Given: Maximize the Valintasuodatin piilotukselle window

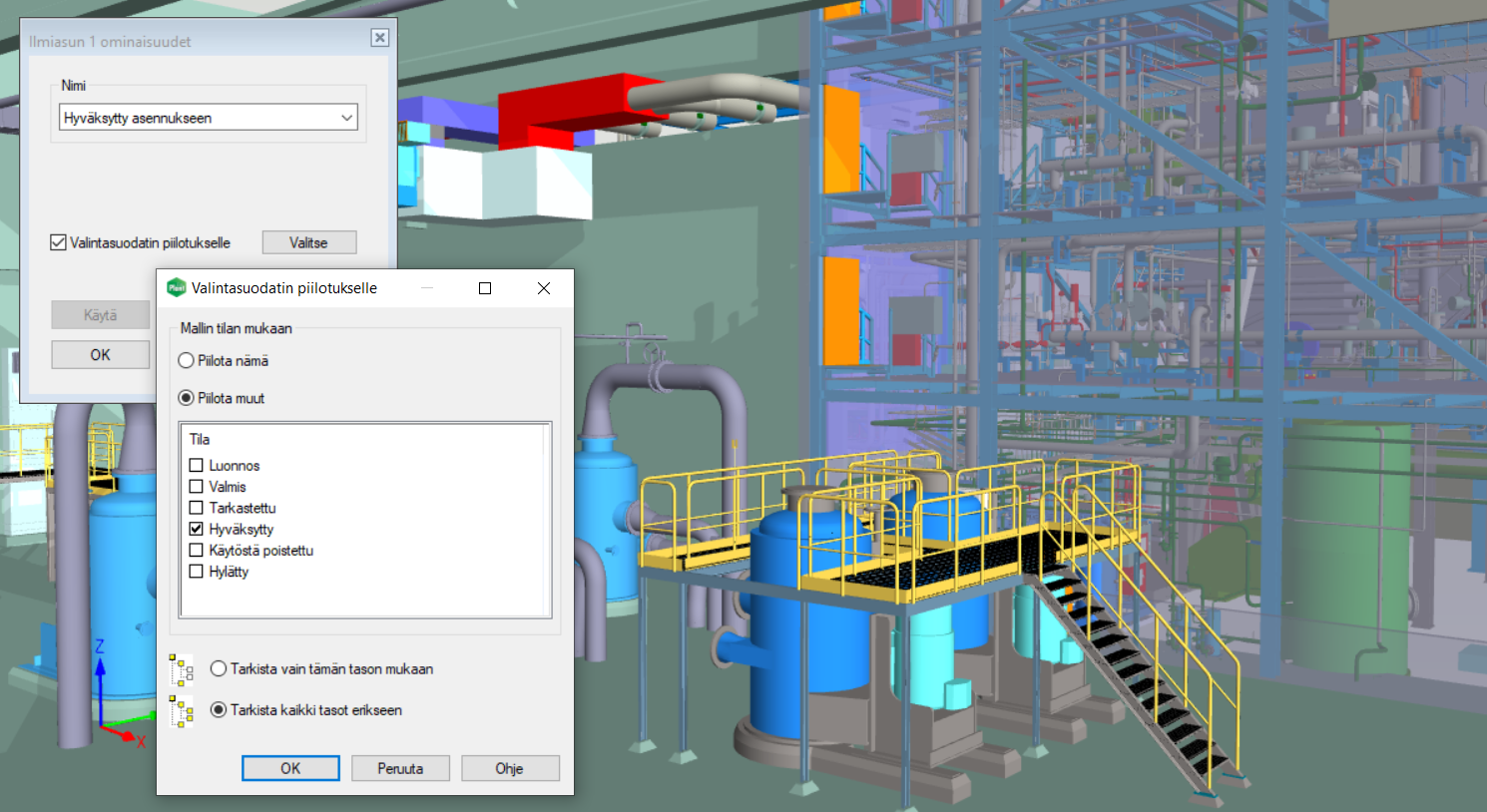Looking at the screenshot, I should tap(485, 288).
